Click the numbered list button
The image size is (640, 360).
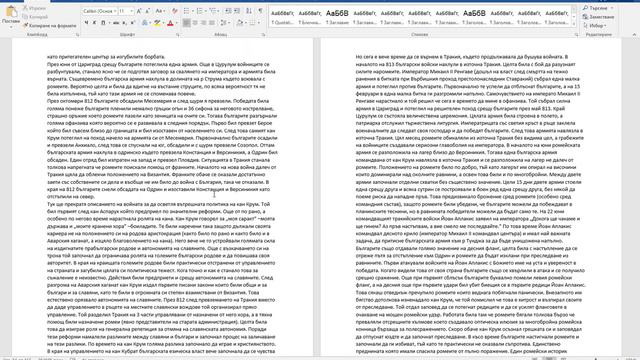200,11
